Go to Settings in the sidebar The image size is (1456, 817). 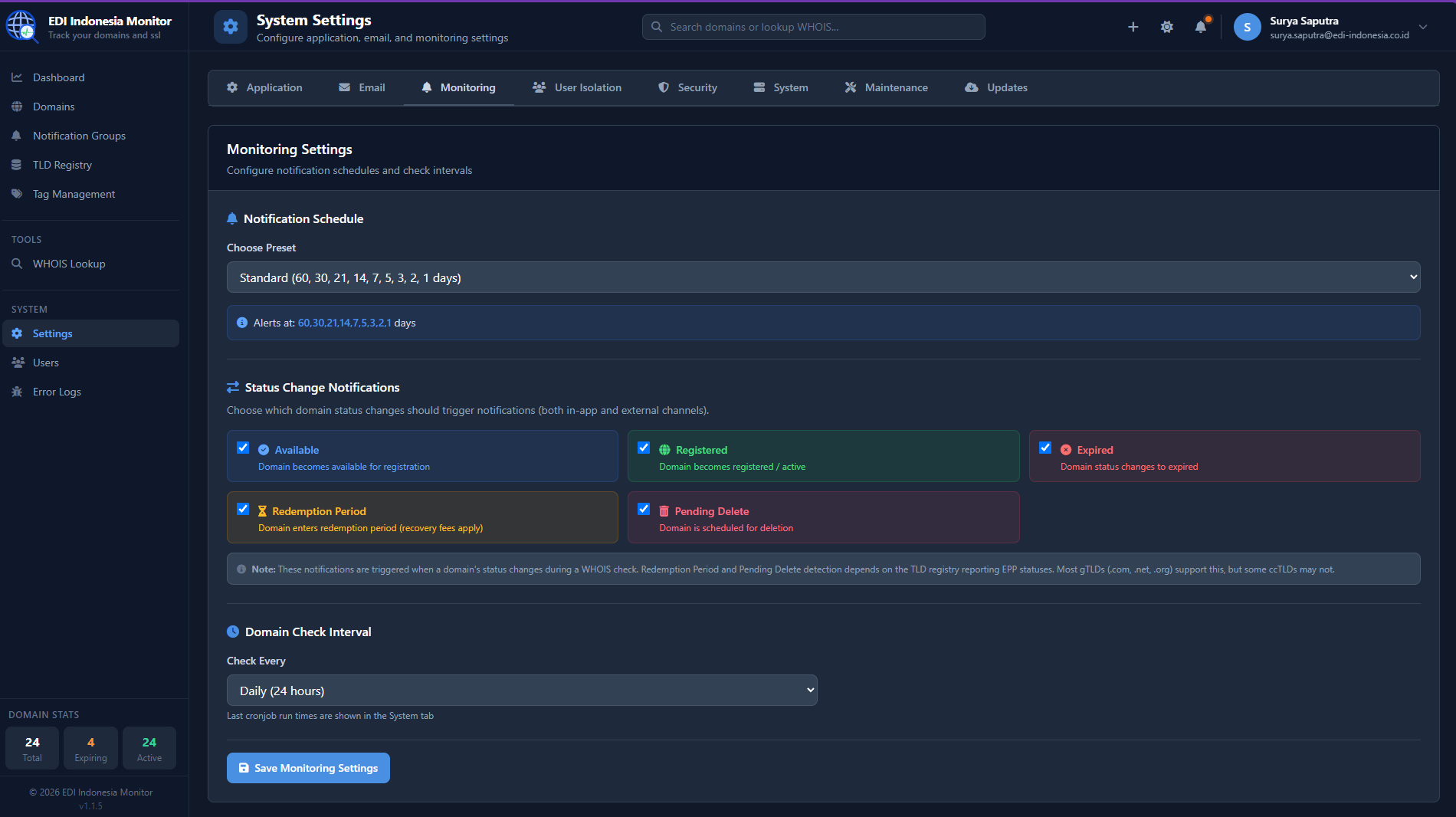click(x=91, y=333)
